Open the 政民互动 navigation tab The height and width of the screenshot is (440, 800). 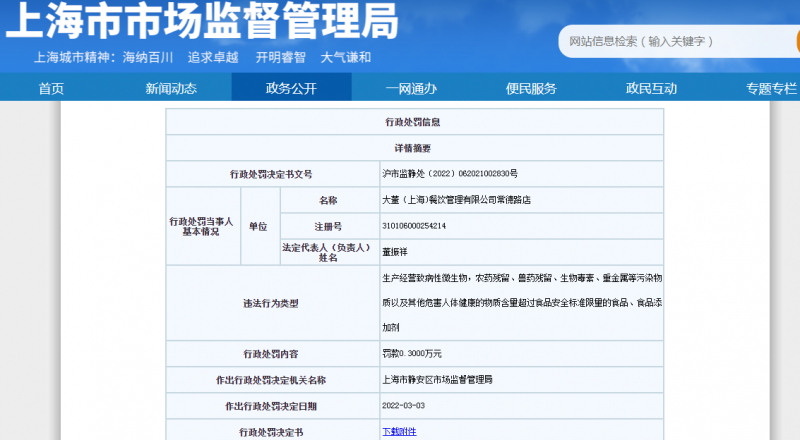point(652,88)
